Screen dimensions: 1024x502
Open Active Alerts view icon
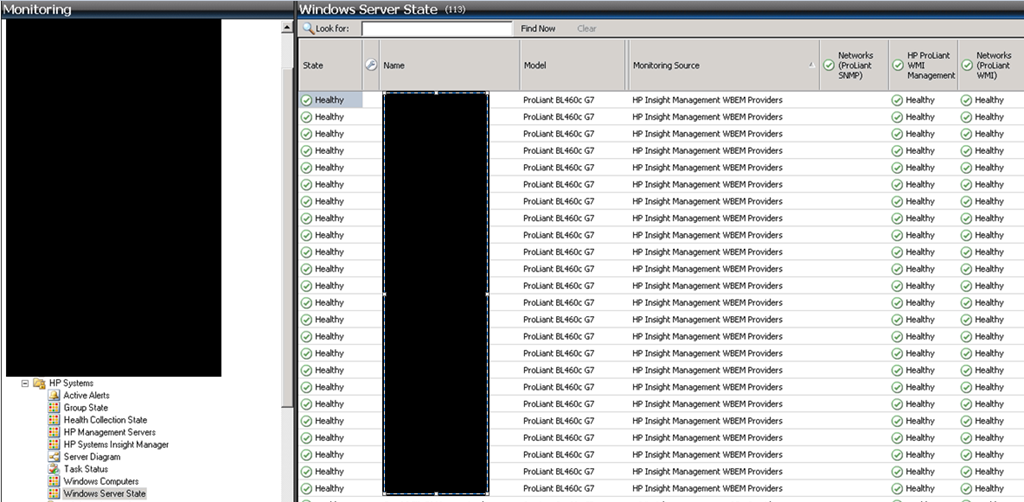click(x=55, y=396)
